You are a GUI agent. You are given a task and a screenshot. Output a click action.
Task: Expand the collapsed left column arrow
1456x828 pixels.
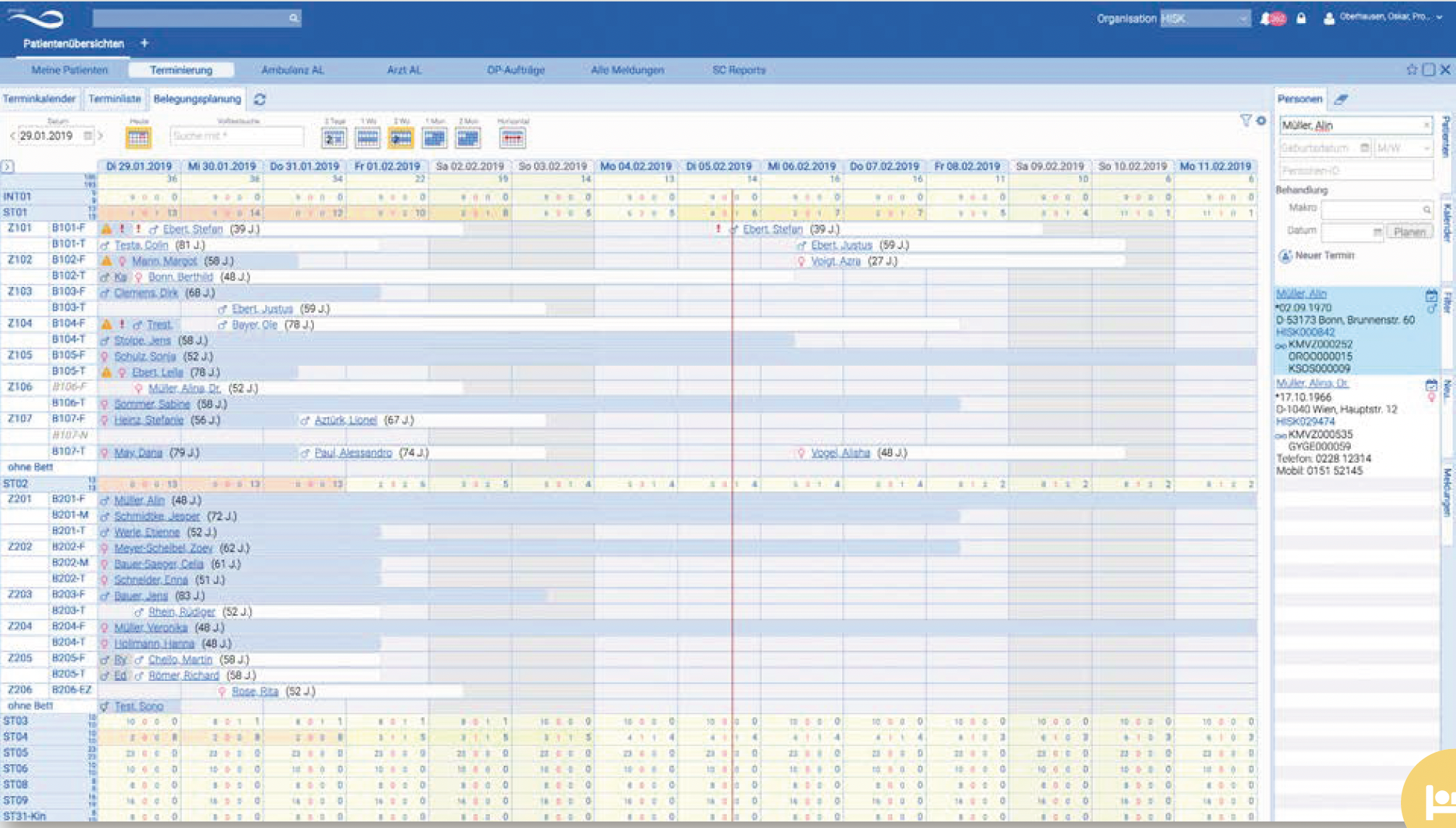coord(7,167)
